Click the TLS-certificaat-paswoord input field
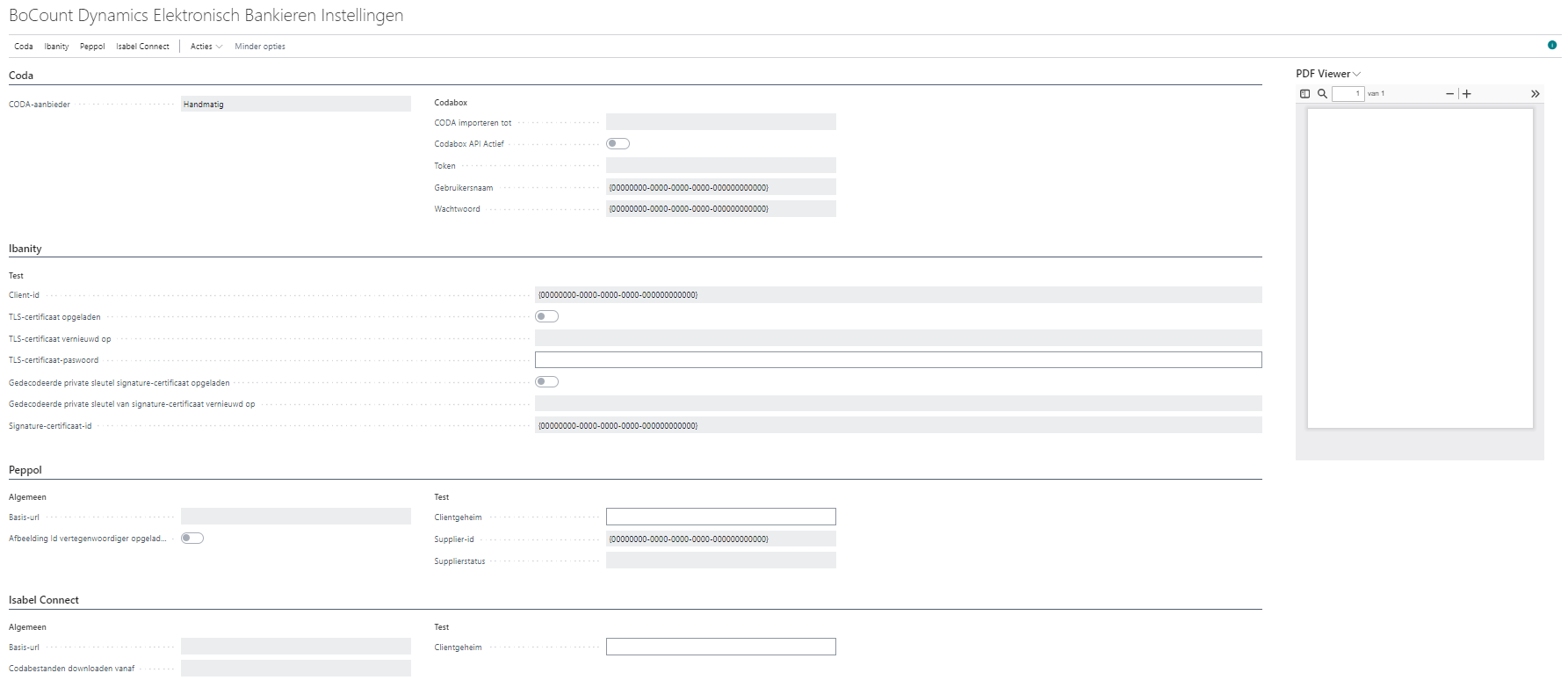 tap(898, 360)
